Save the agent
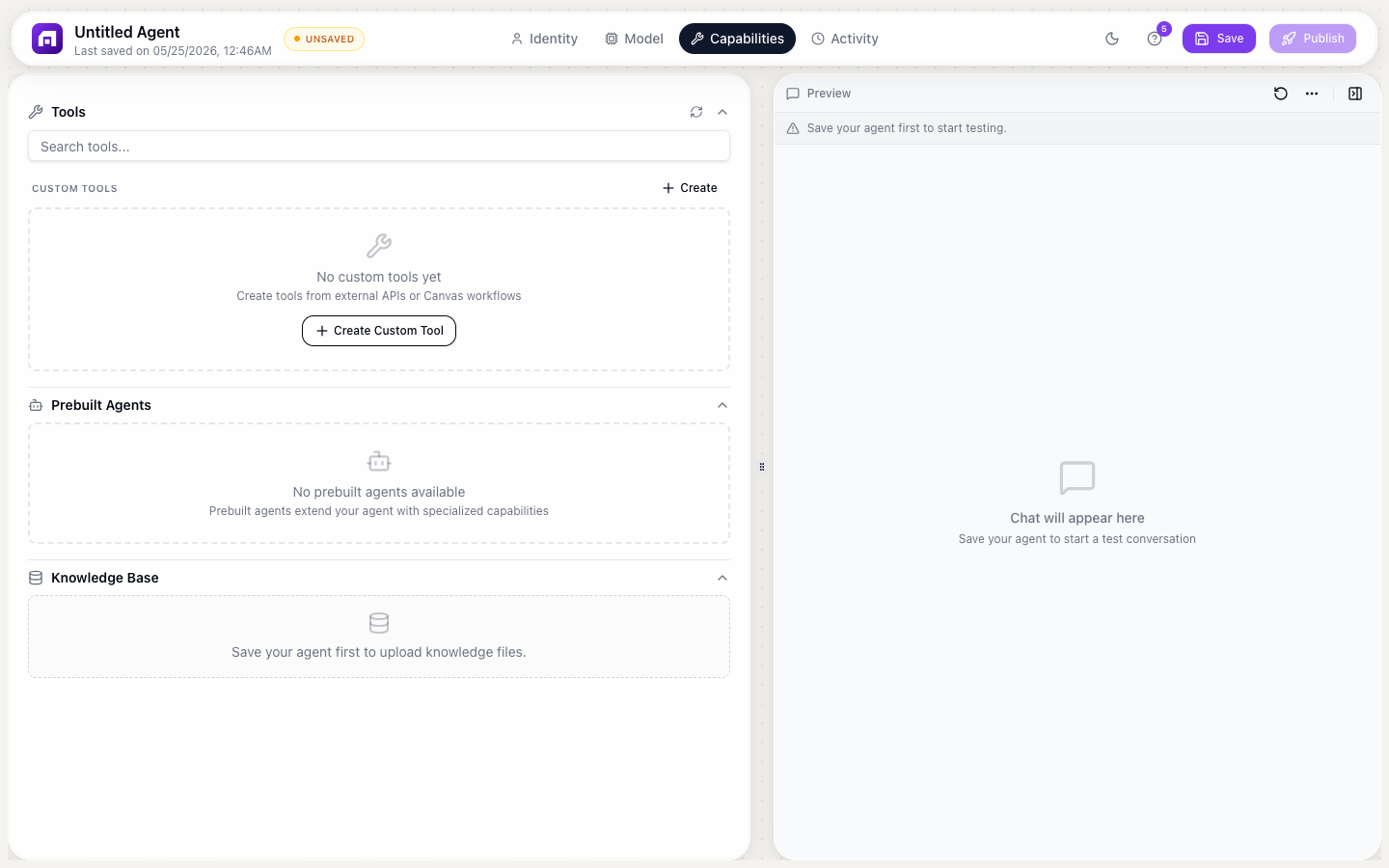Image resolution: width=1389 pixels, height=868 pixels. point(1219,39)
